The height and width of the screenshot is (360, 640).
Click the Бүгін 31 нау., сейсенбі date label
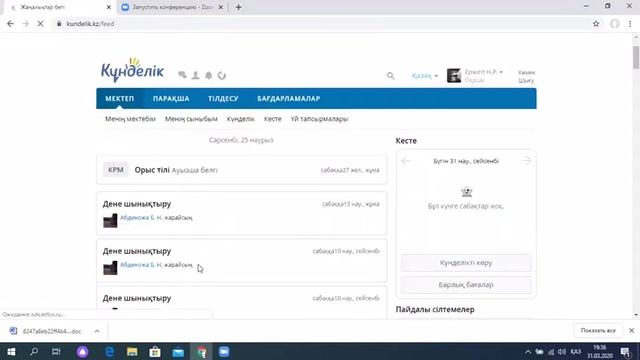[x=466, y=161]
